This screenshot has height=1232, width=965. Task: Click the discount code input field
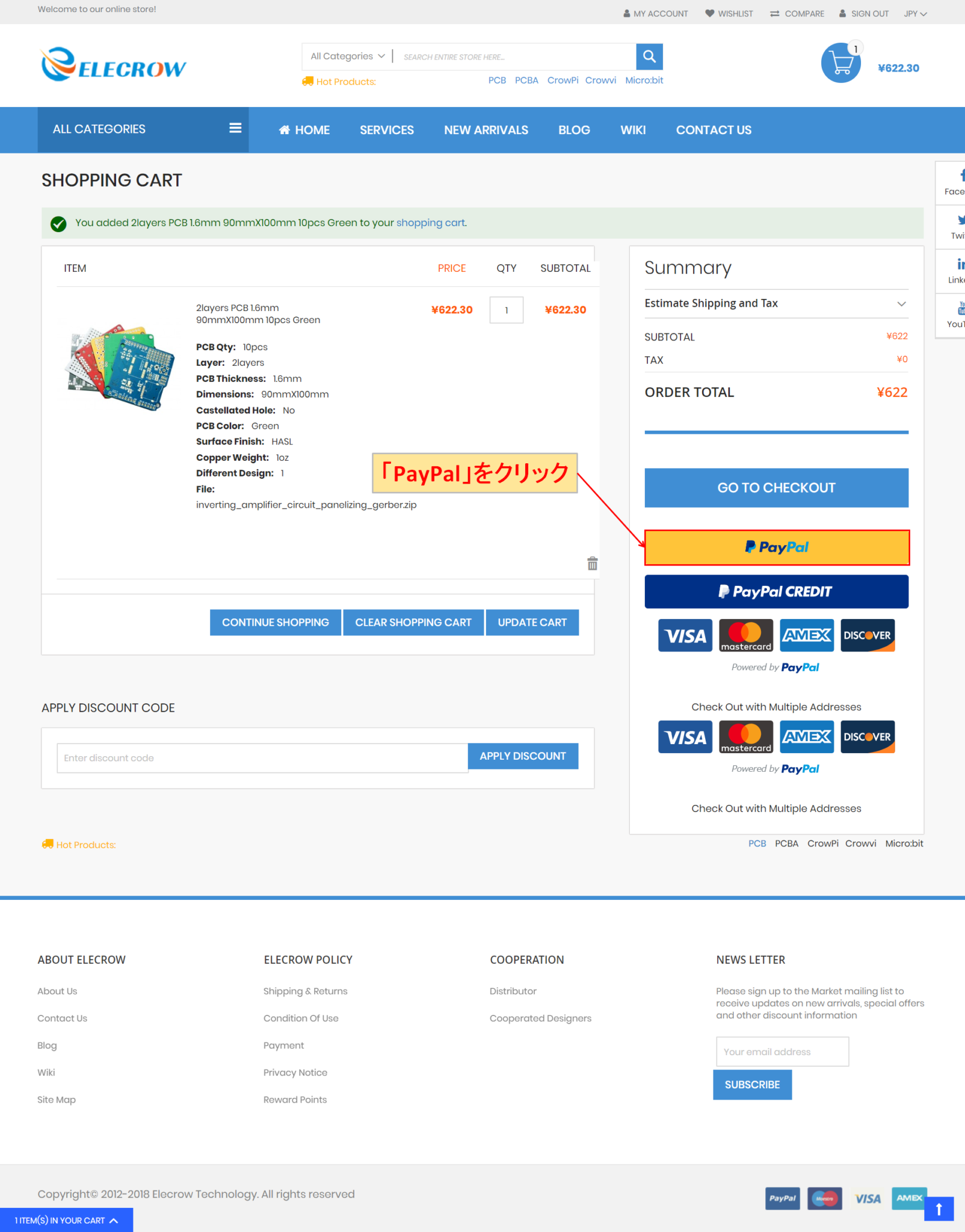[262, 758]
